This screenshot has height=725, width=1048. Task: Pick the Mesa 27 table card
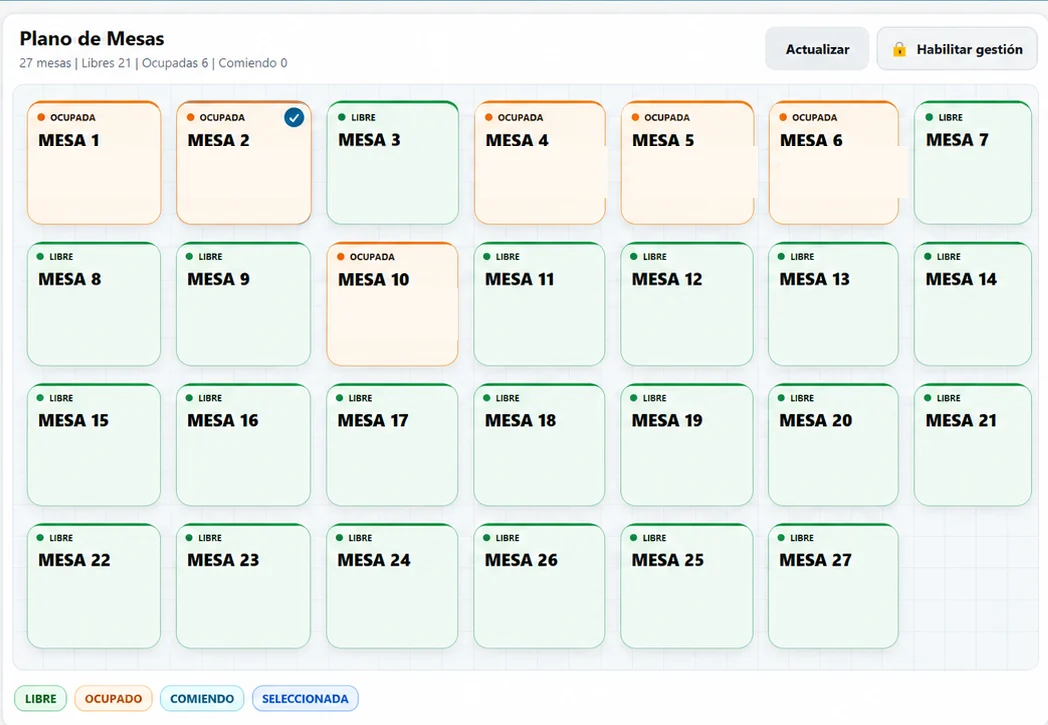[833, 586]
